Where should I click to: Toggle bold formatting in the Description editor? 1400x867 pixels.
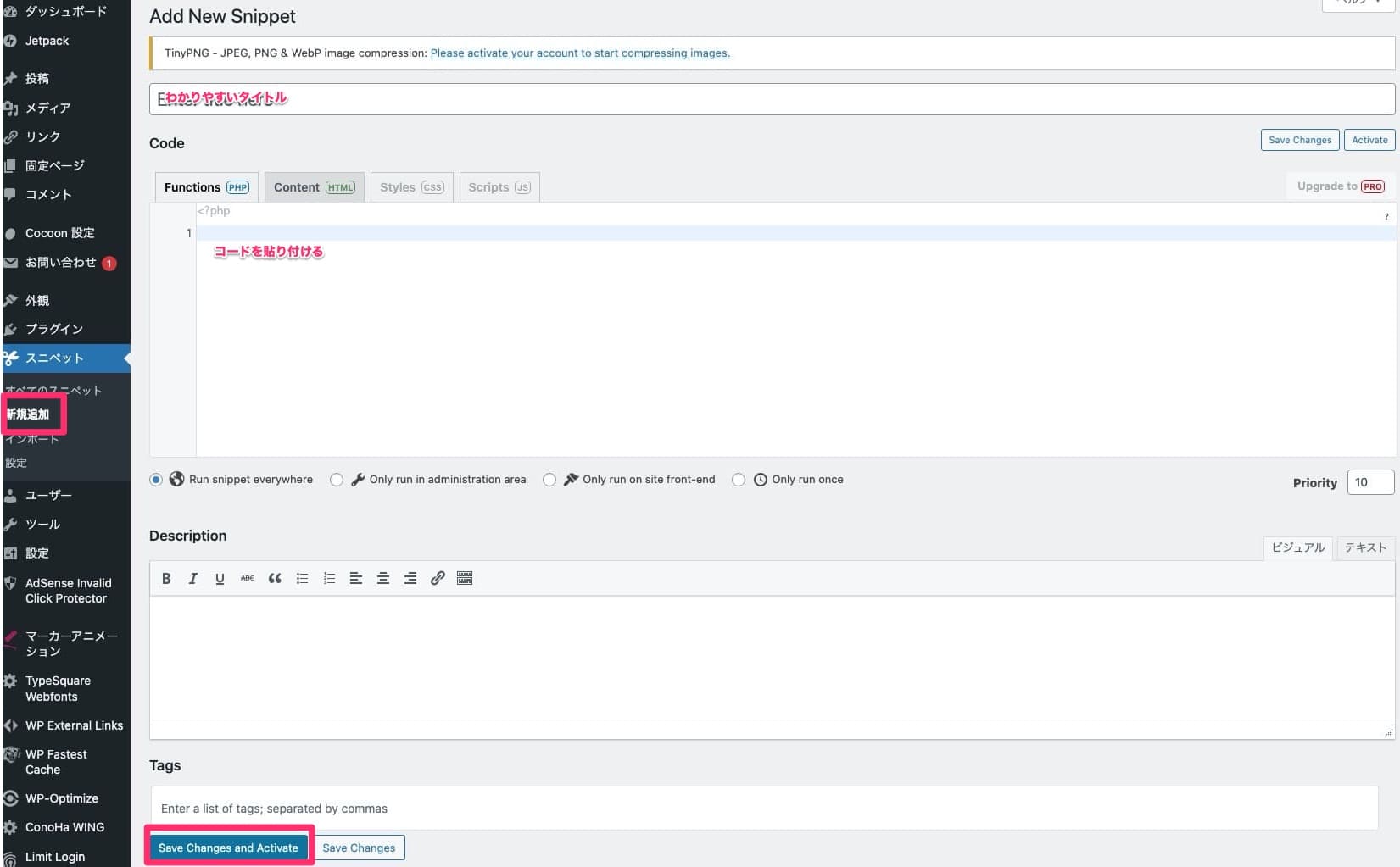tap(166, 578)
